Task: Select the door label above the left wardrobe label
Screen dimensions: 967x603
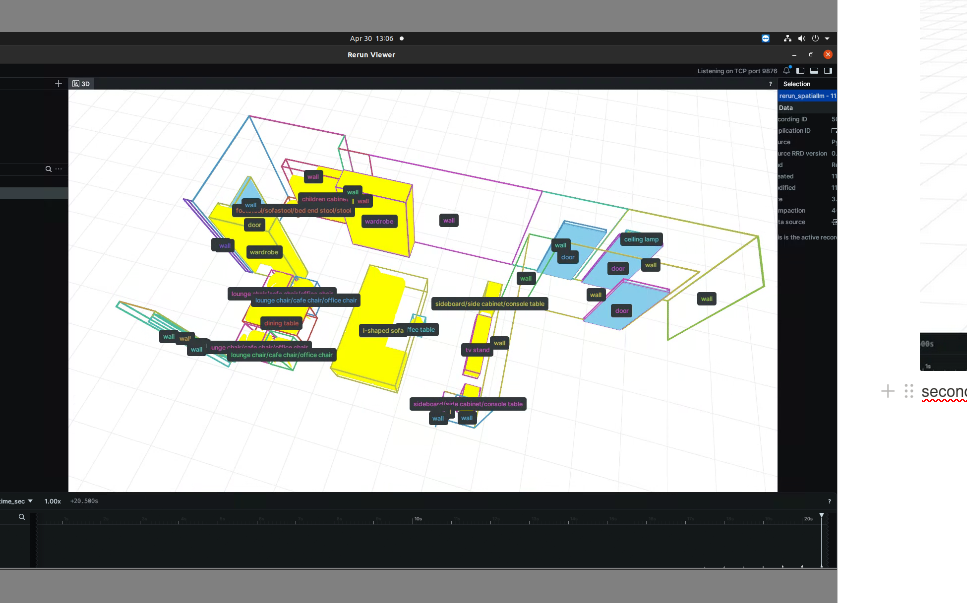Action: tap(255, 225)
